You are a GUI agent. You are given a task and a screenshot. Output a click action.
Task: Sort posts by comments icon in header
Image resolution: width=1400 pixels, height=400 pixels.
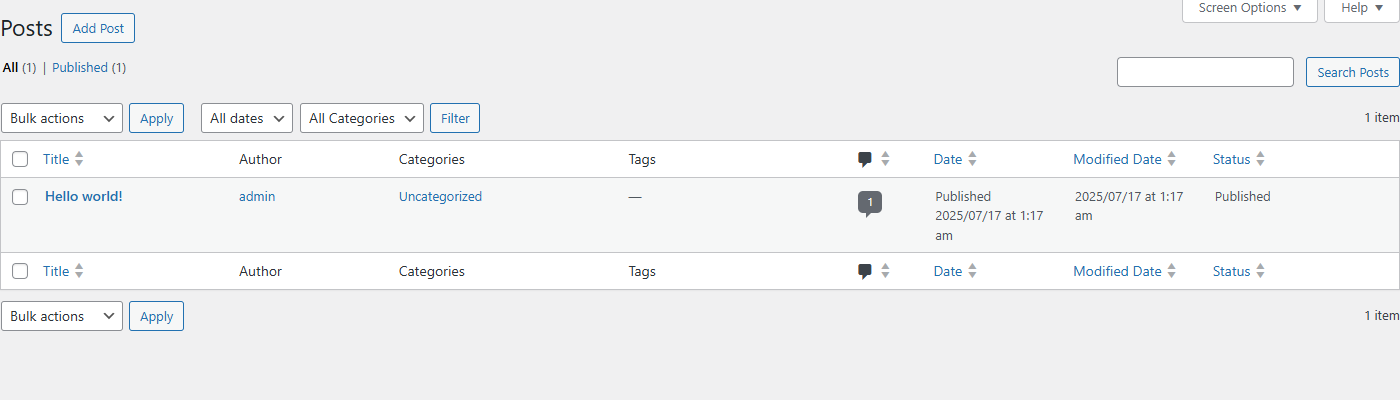click(x=865, y=159)
